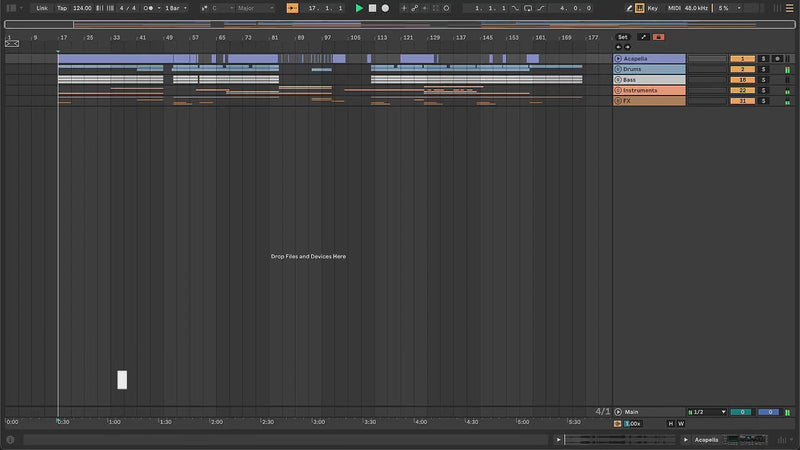Arm the Acapella track for recording
The height and width of the screenshot is (450, 800).
click(x=776, y=59)
